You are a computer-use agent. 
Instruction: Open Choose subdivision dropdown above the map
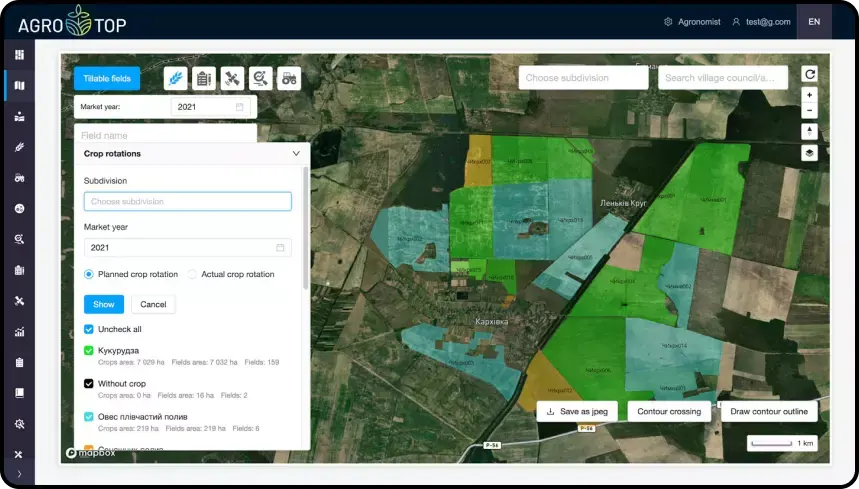tap(583, 78)
